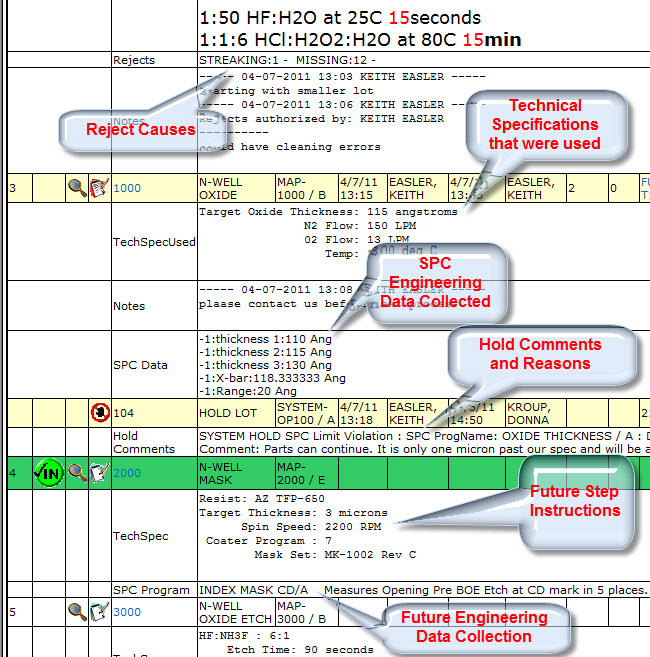
Task: Open the edit notes icon for step 1000
Action: click(98, 188)
